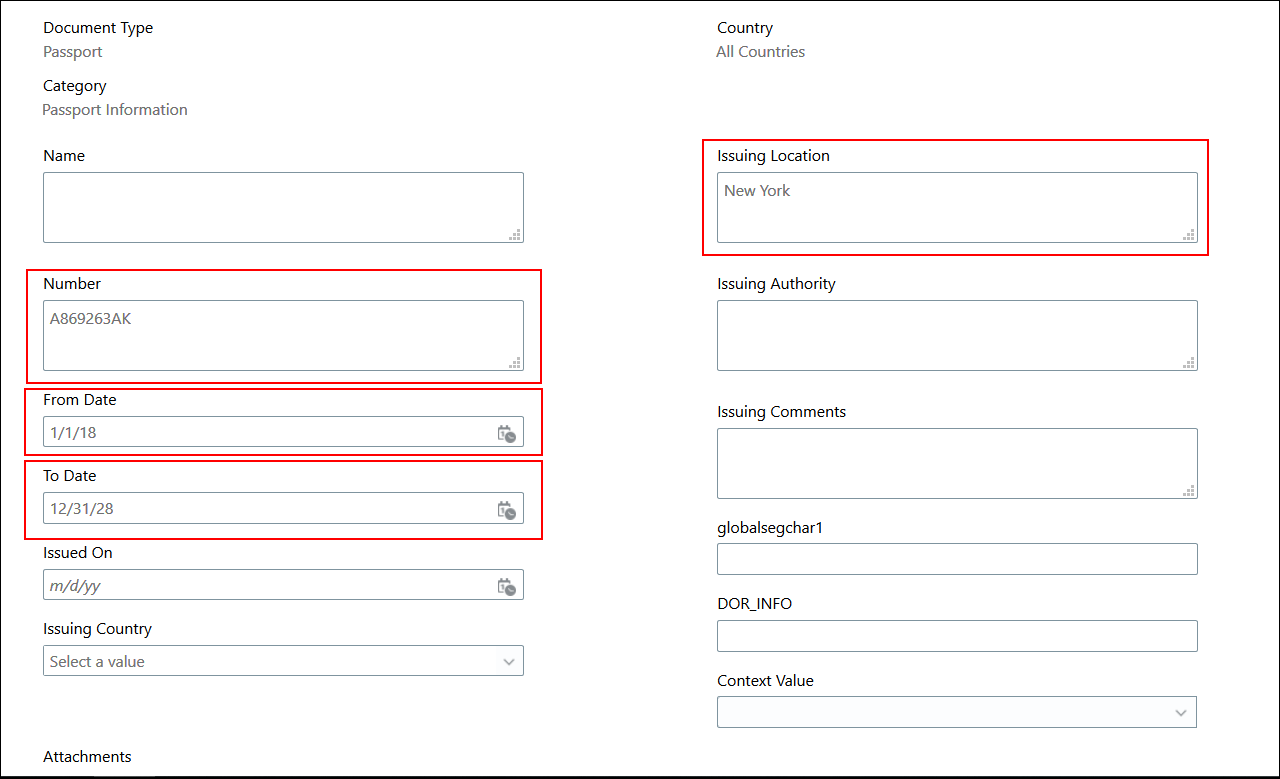The width and height of the screenshot is (1280, 779).
Task: Click the DOR_INFO text field
Action: click(957, 636)
